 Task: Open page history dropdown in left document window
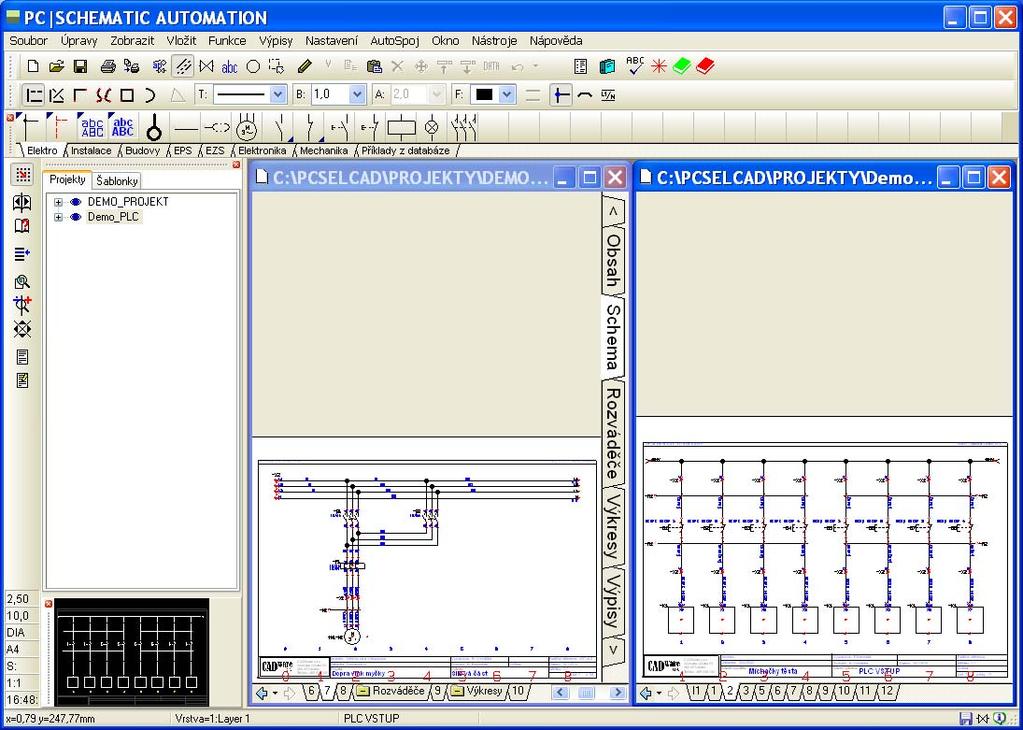point(276,693)
